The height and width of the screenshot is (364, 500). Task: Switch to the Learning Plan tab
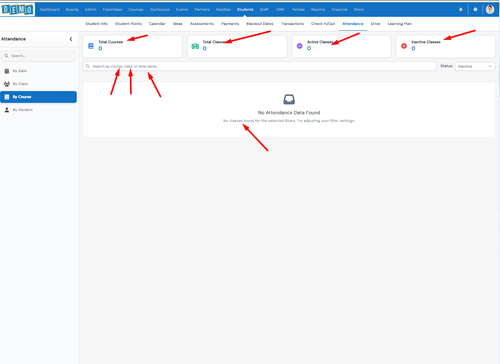click(400, 24)
